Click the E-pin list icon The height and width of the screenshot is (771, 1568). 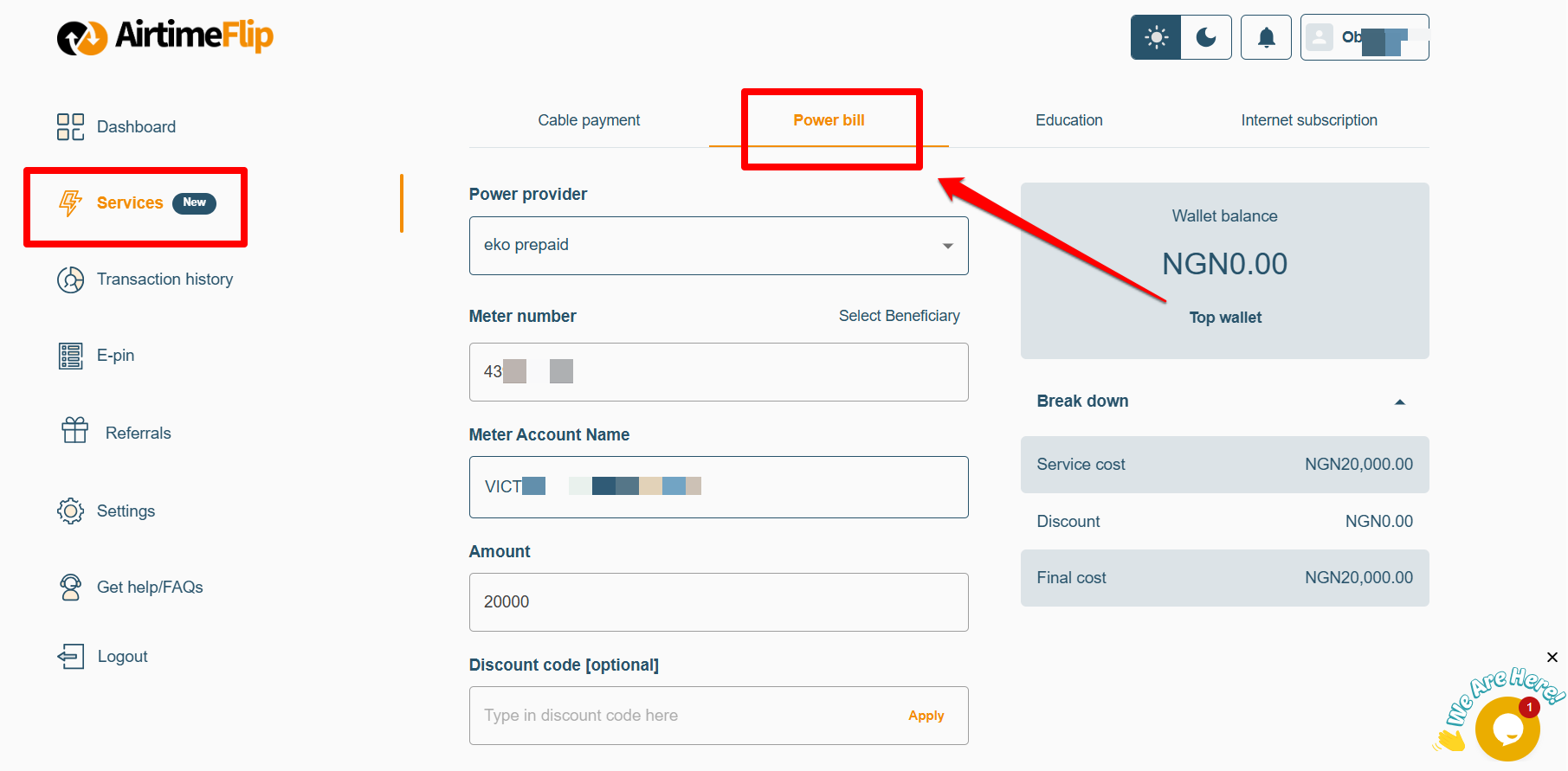tap(70, 356)
